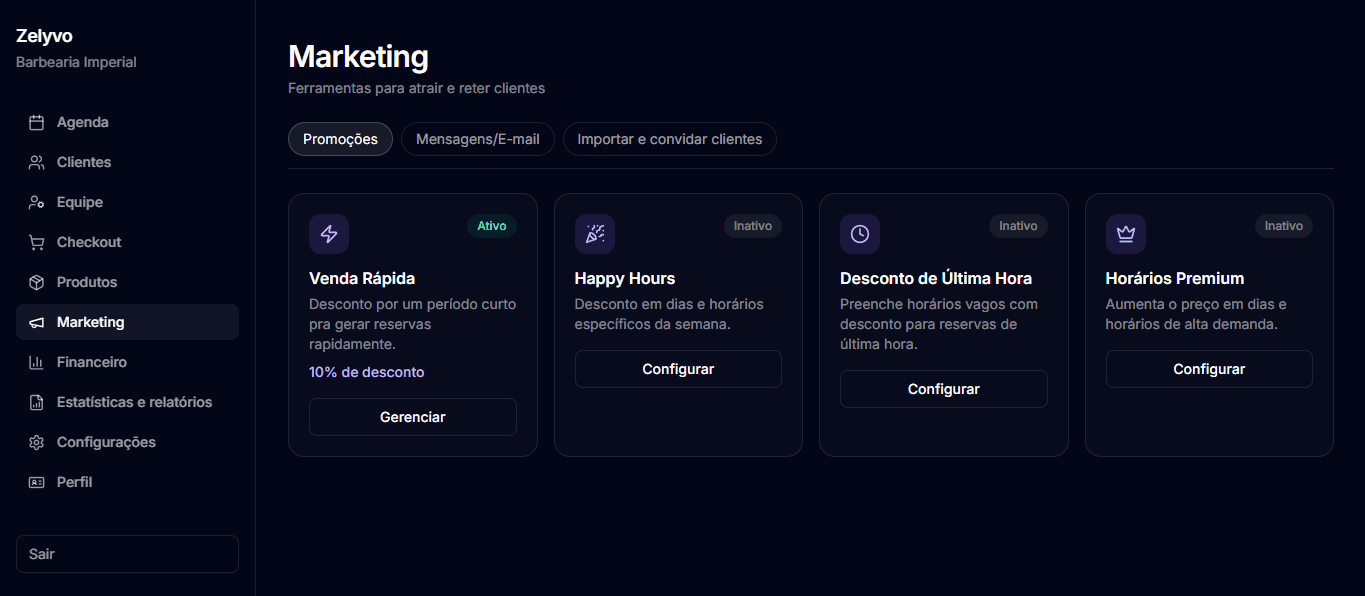The image size is (1365, 596).
Task: Open Configurações in the sidebar
Action: 127,442
